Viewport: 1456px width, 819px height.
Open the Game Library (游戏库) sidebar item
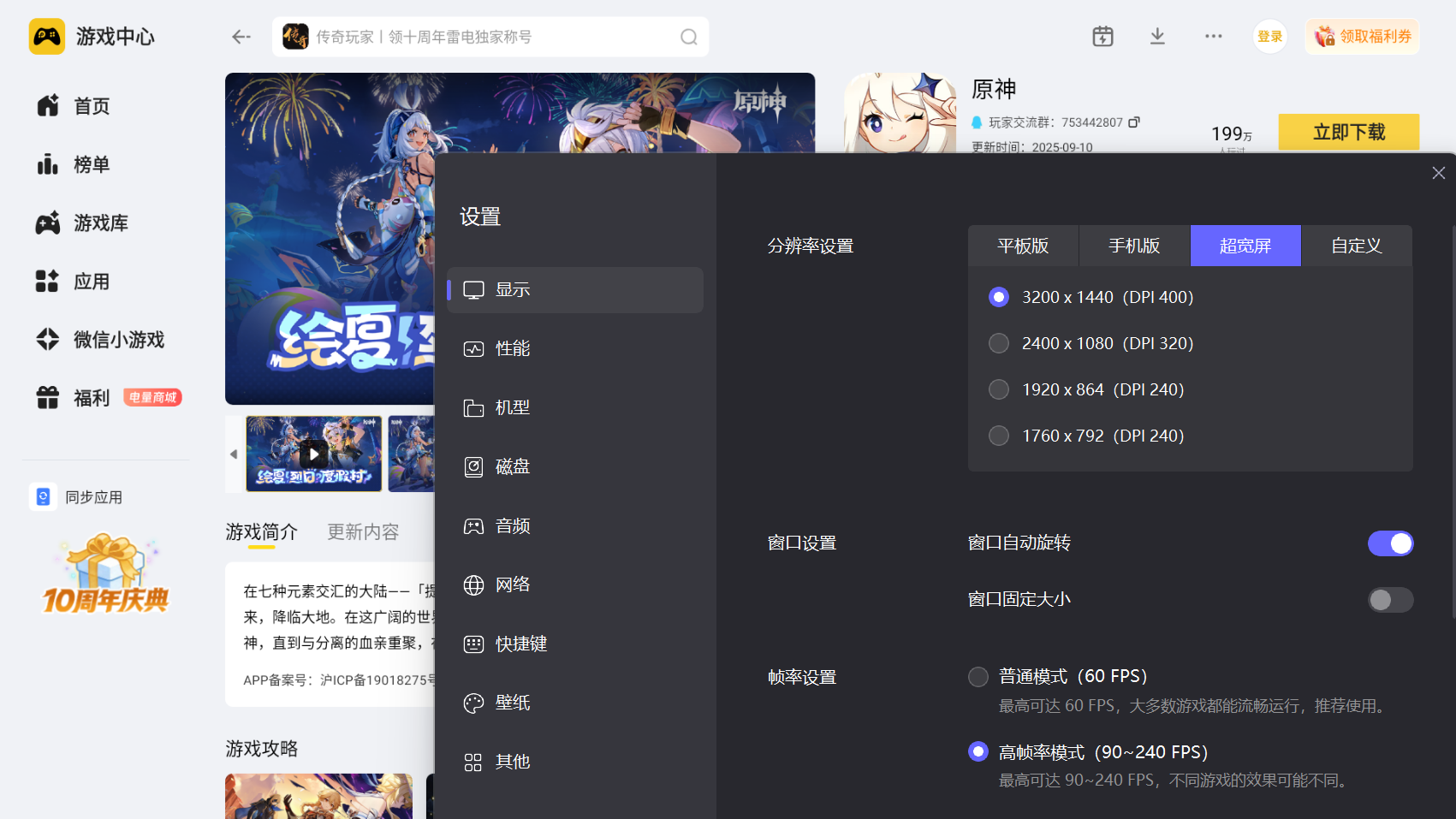[x=82, y=223]
